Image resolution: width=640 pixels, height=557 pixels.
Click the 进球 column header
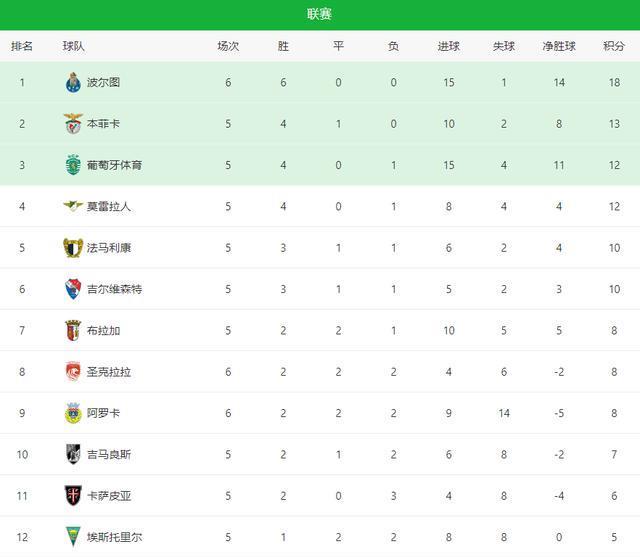449,46
